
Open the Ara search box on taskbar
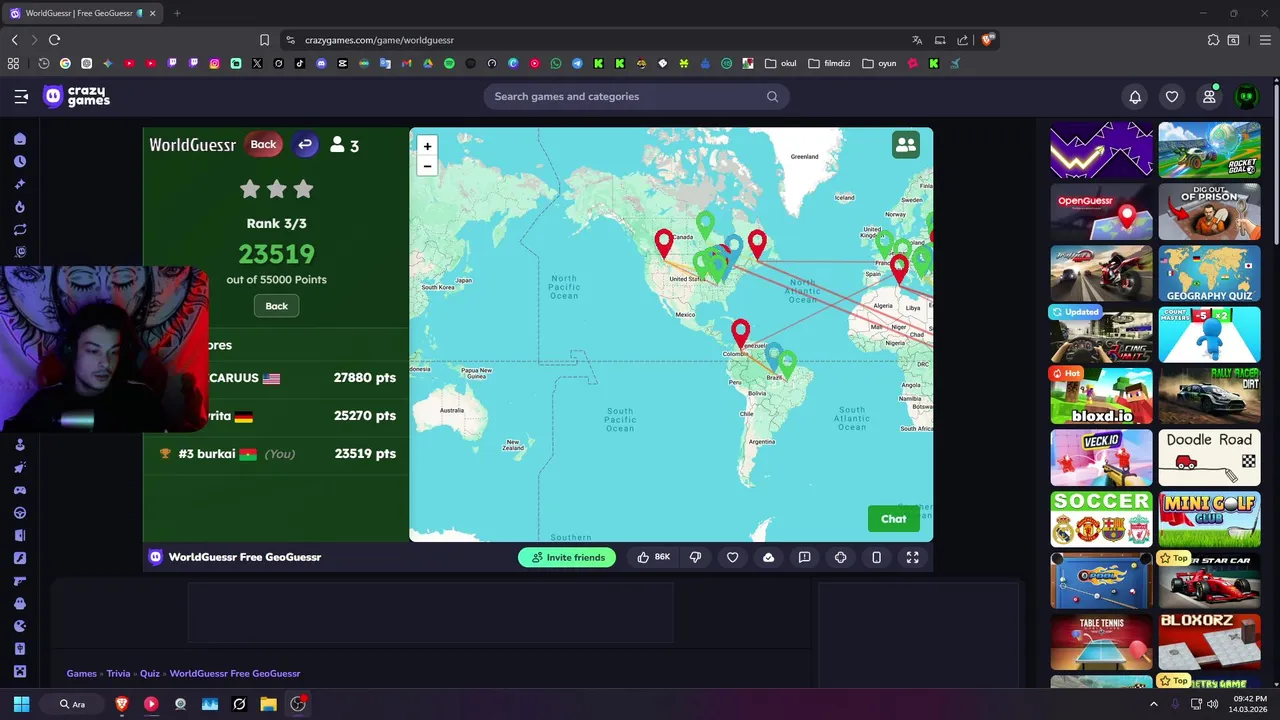click(x=73, y=704)
